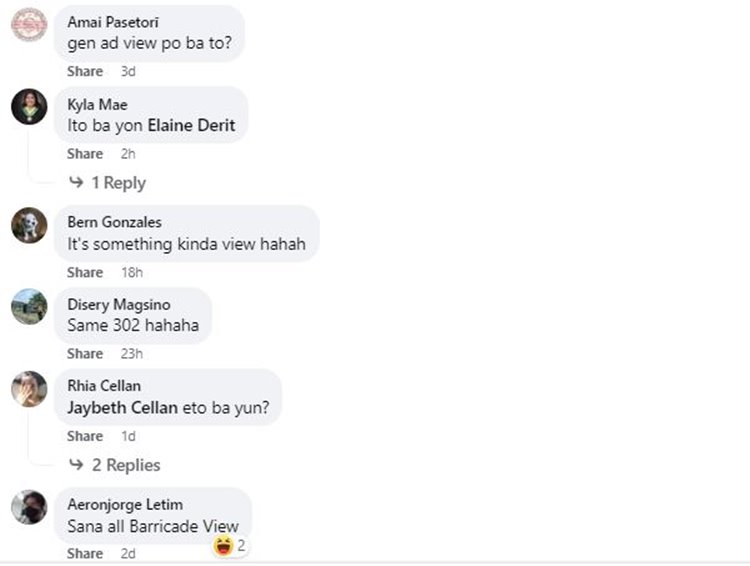The height and width of the screenshot is (566, 750).
Task: Open Bern Gonzales's profile avatar
Action: [29, 225]
